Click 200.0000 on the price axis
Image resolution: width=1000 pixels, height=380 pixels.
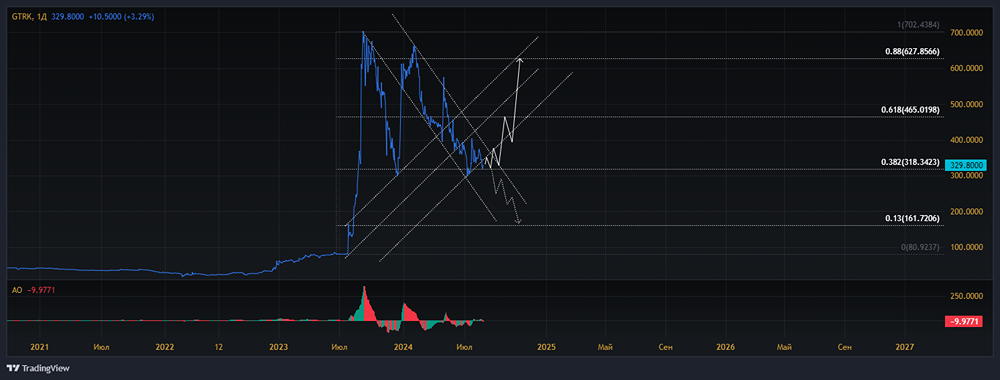966,212
